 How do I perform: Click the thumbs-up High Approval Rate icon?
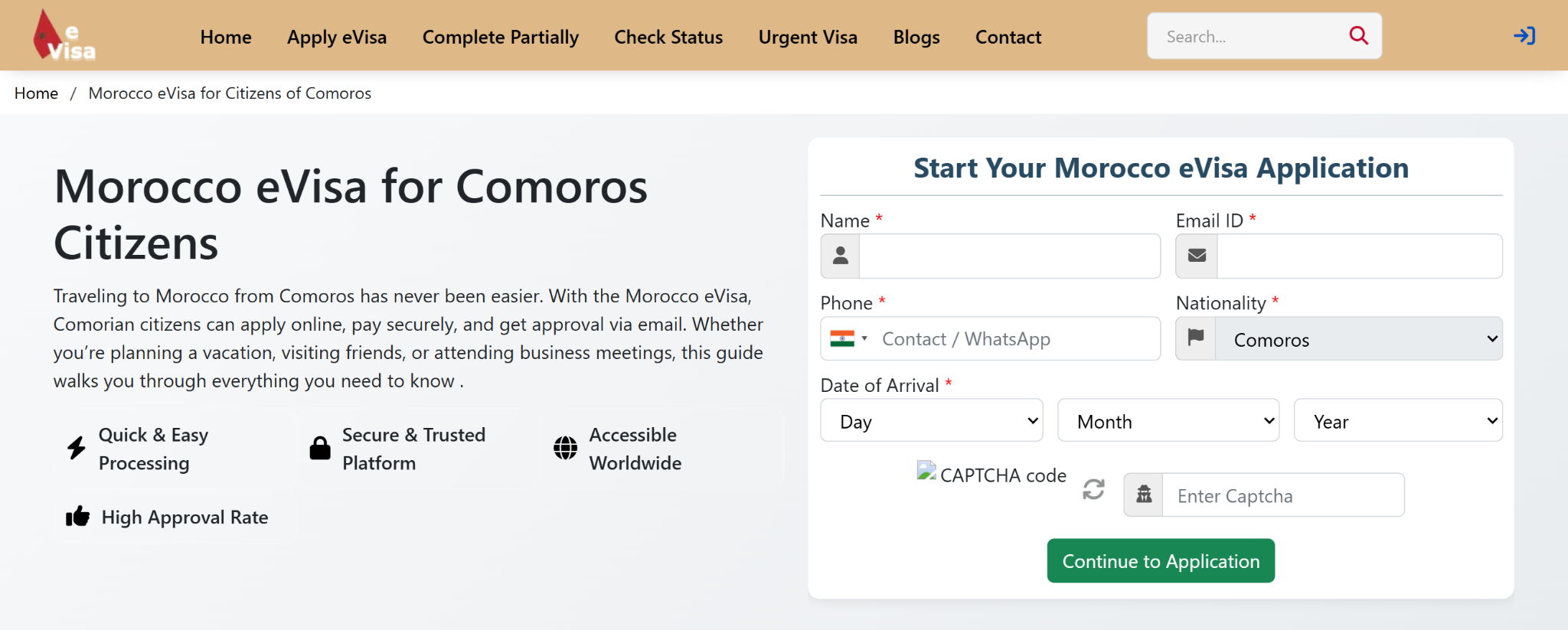coord(77,517)
